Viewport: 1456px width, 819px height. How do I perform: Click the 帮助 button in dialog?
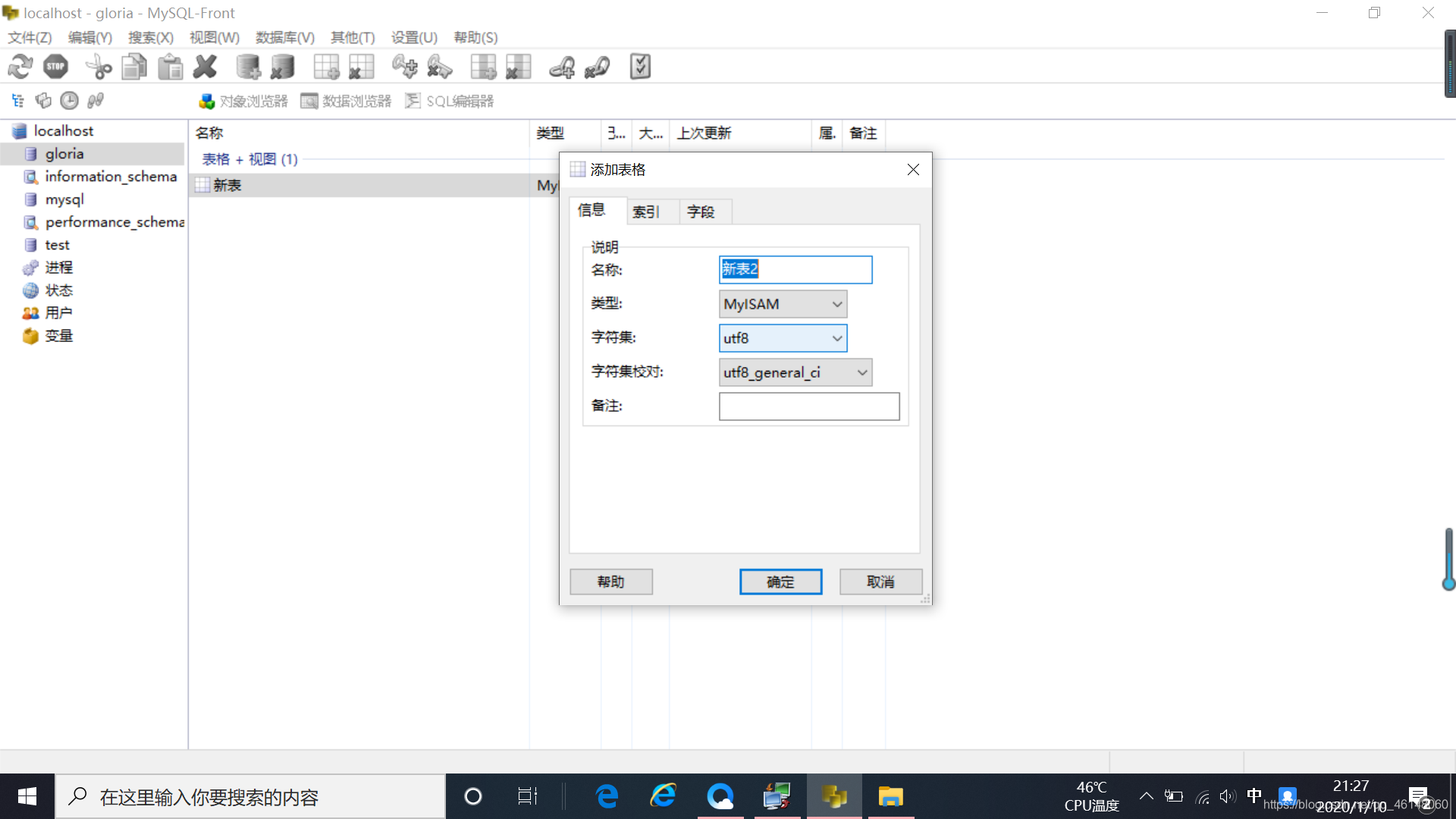pos(610,582)
